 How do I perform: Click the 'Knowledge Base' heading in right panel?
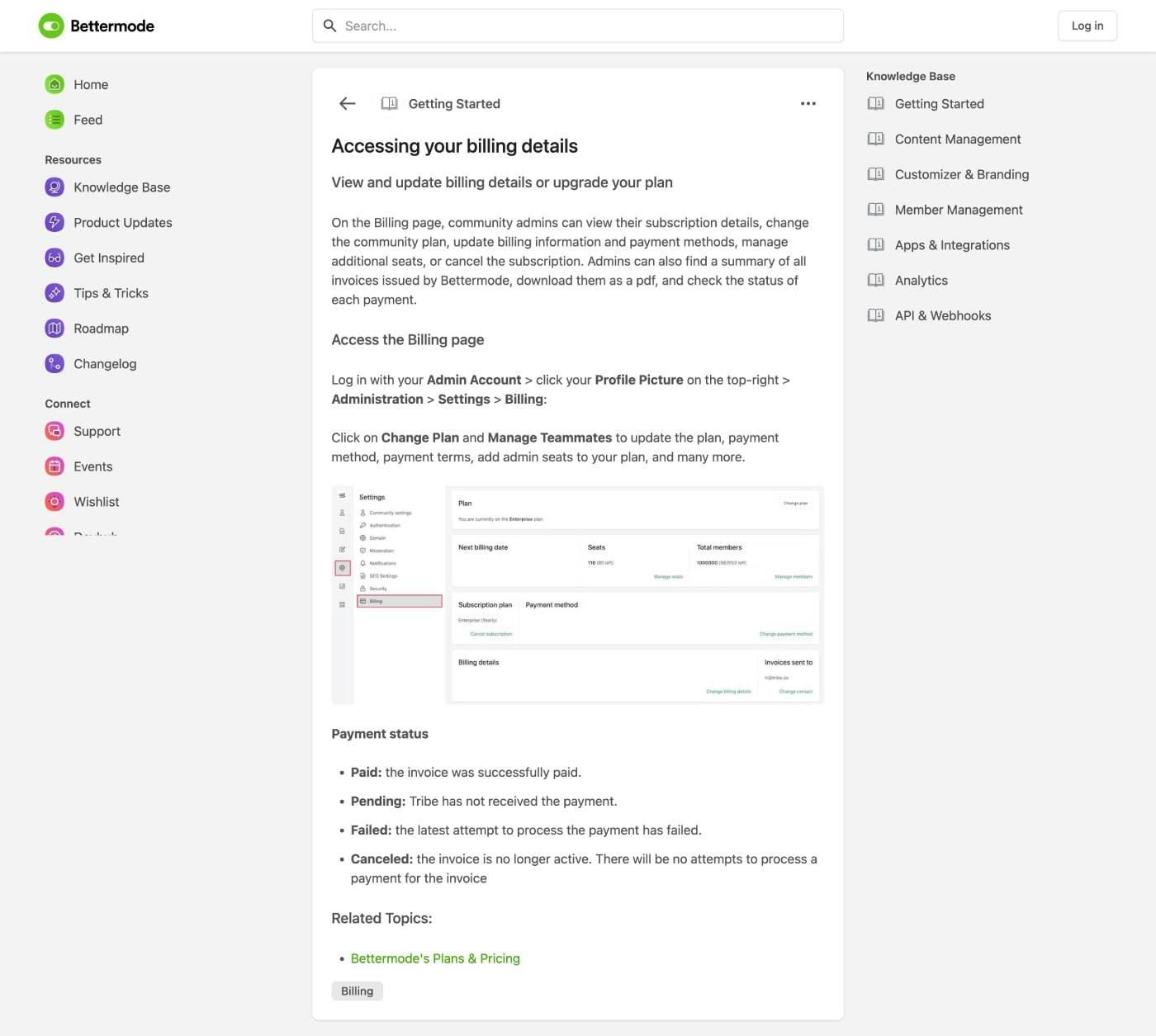coord(911,76)
